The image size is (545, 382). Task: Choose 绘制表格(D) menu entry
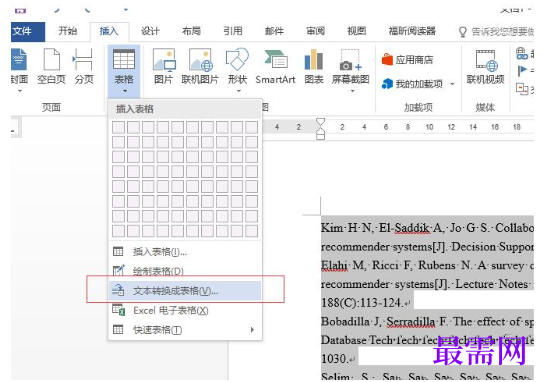coord(185,271)
